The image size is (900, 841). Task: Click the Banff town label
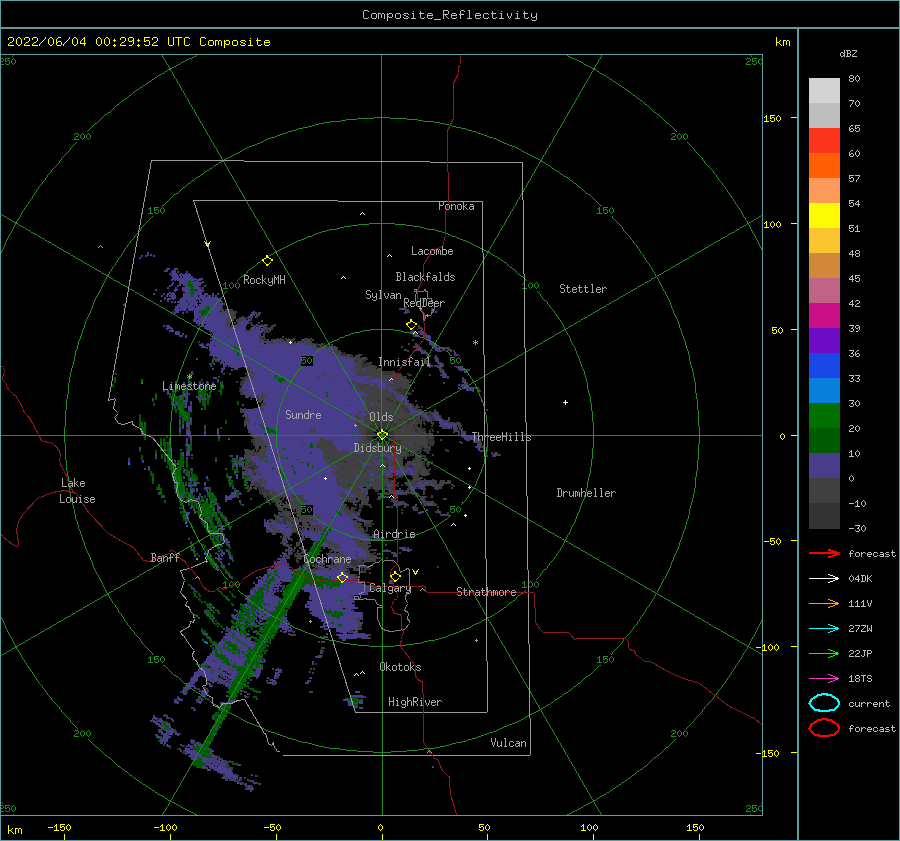(x=165, y=557)
